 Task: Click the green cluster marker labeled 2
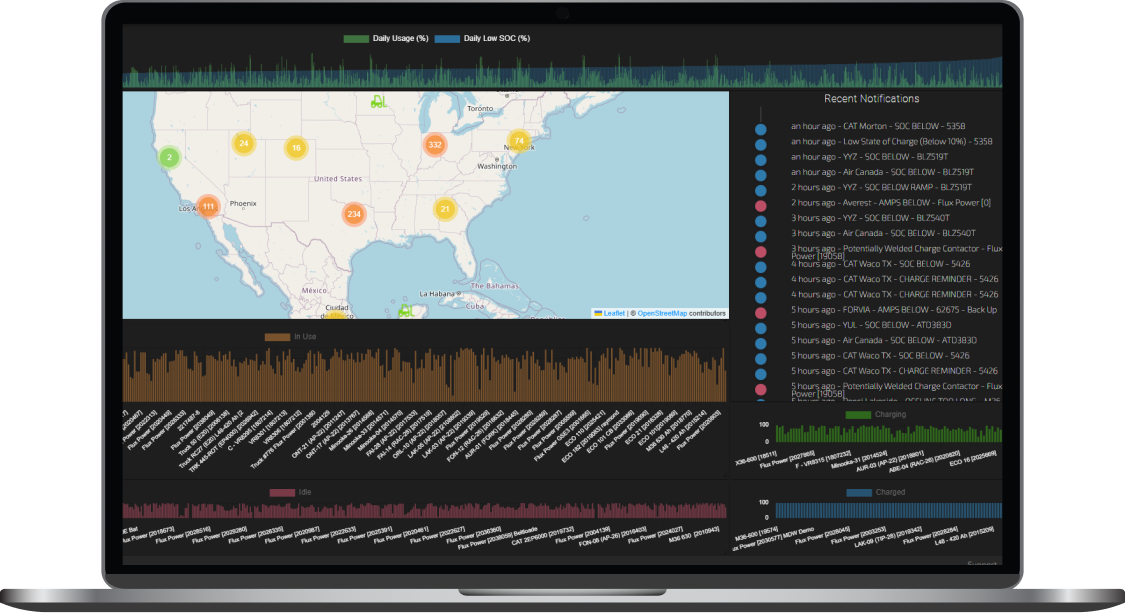click(170, 157)
